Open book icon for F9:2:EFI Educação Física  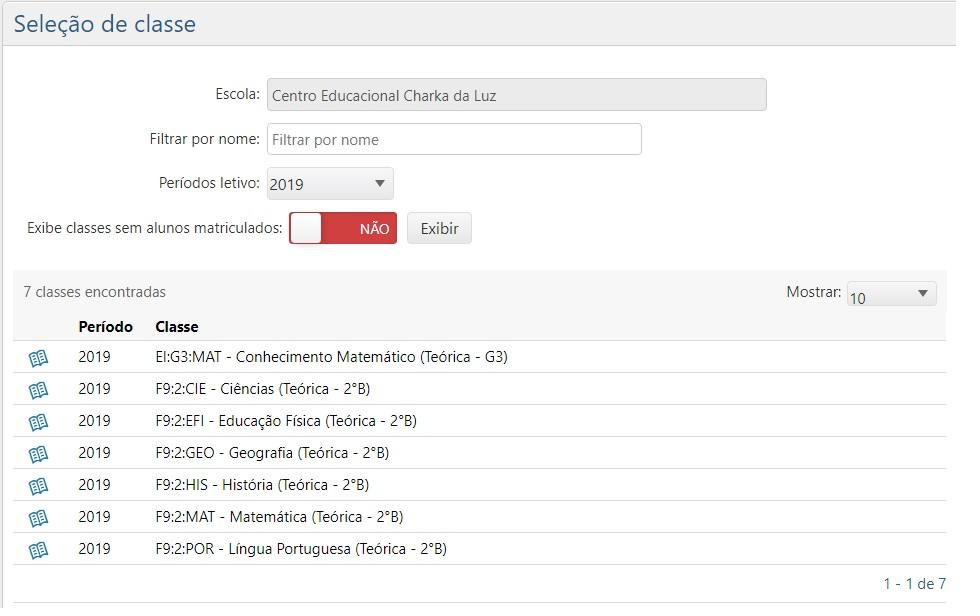[x=38, y=422]
